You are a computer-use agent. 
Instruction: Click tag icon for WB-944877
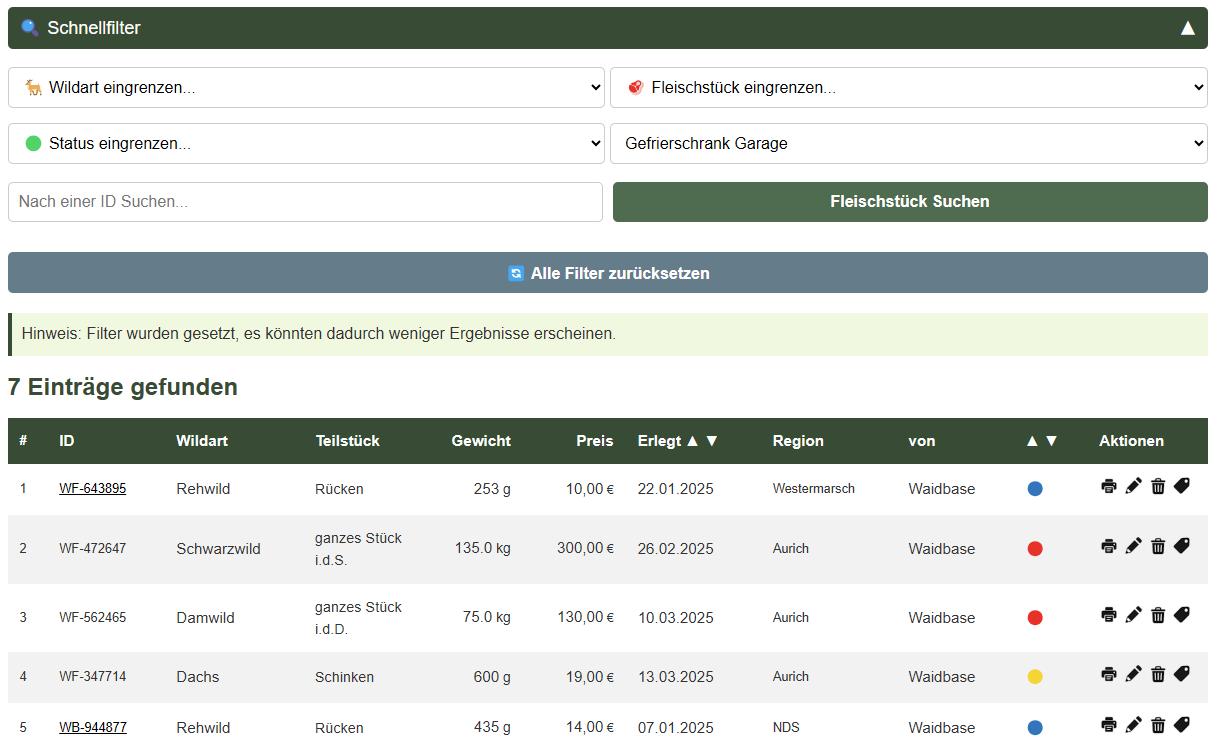pos(1182,725)
